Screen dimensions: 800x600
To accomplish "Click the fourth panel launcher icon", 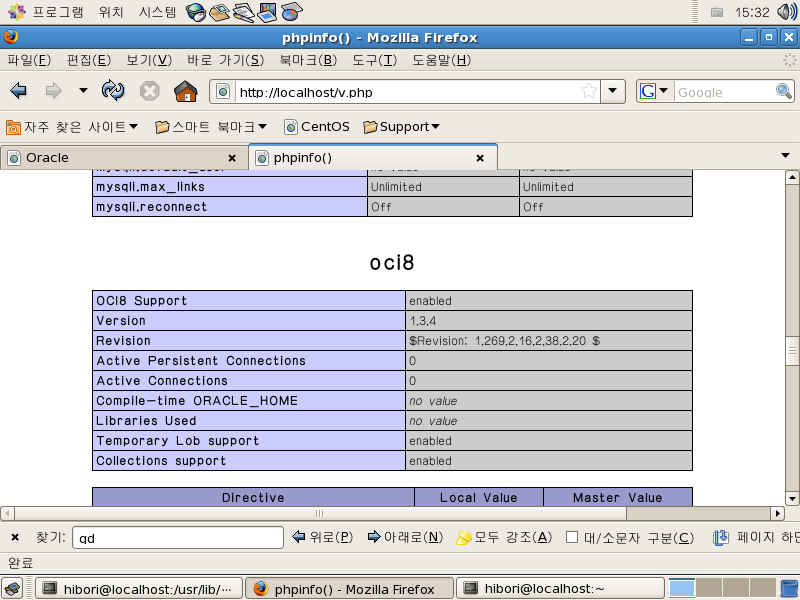I will 267,12.
